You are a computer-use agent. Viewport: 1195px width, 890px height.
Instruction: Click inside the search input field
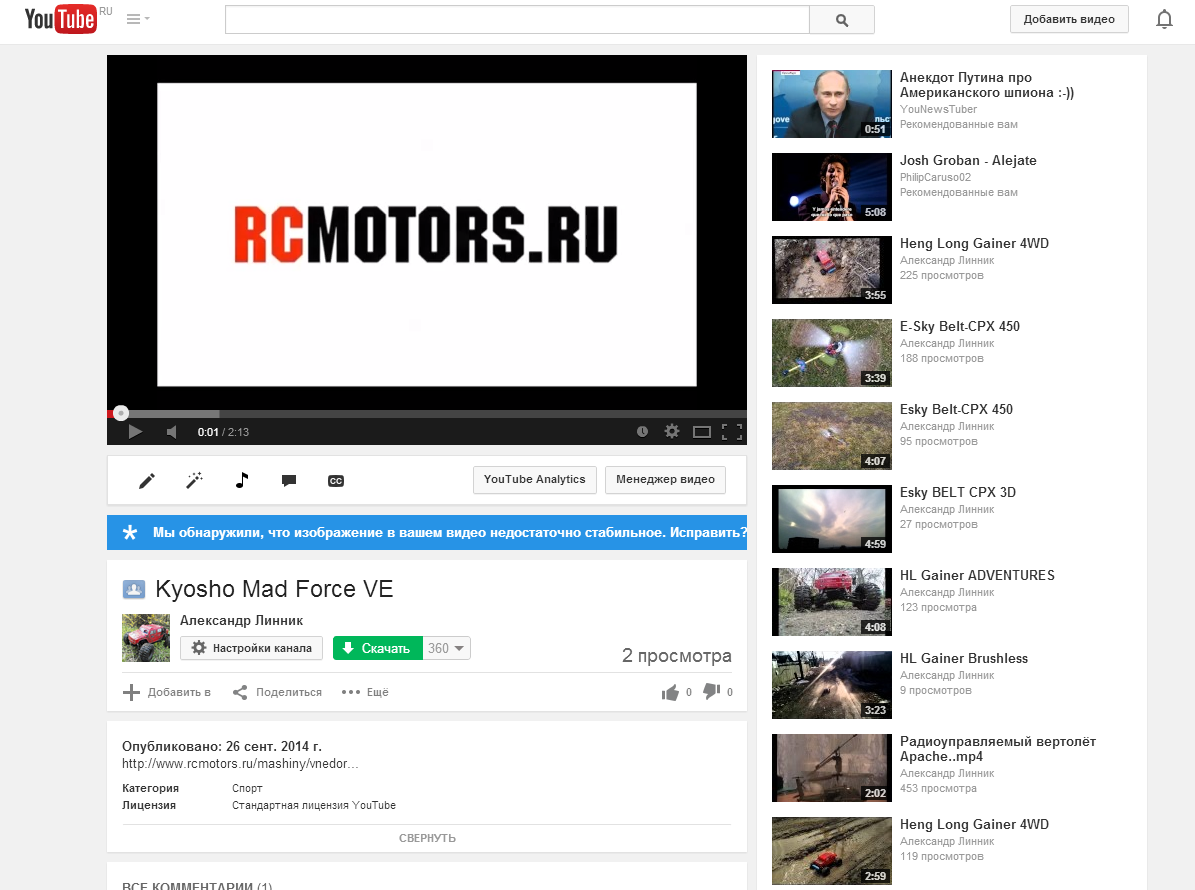pyautogui.click(x=517, y=20)
